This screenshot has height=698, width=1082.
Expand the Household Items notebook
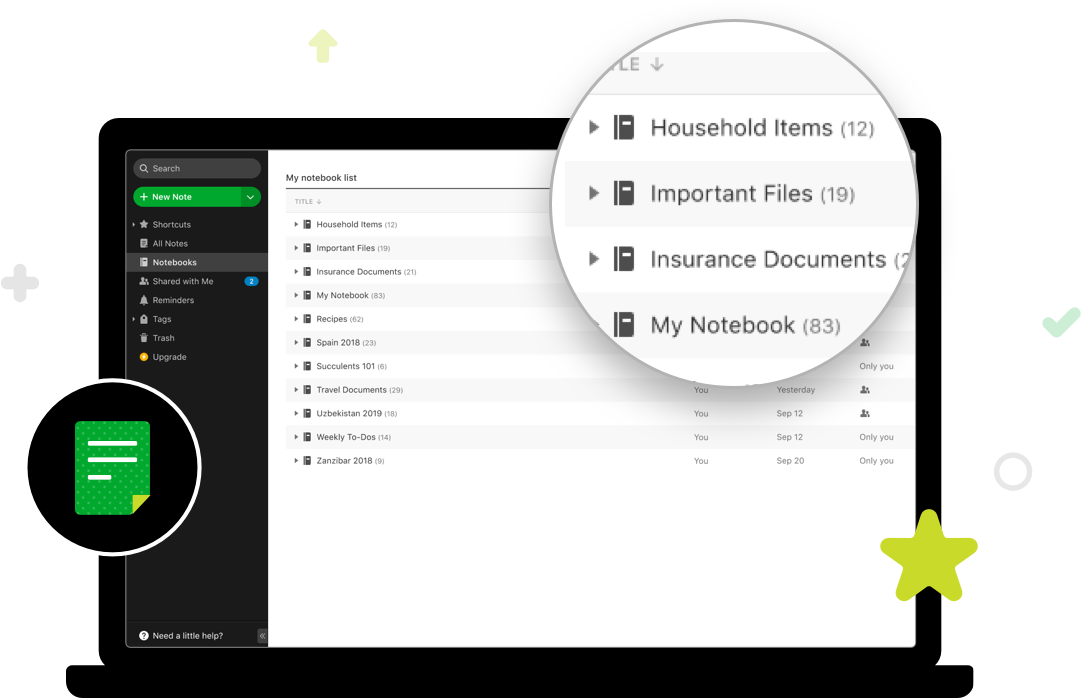(x=296, y=224)
